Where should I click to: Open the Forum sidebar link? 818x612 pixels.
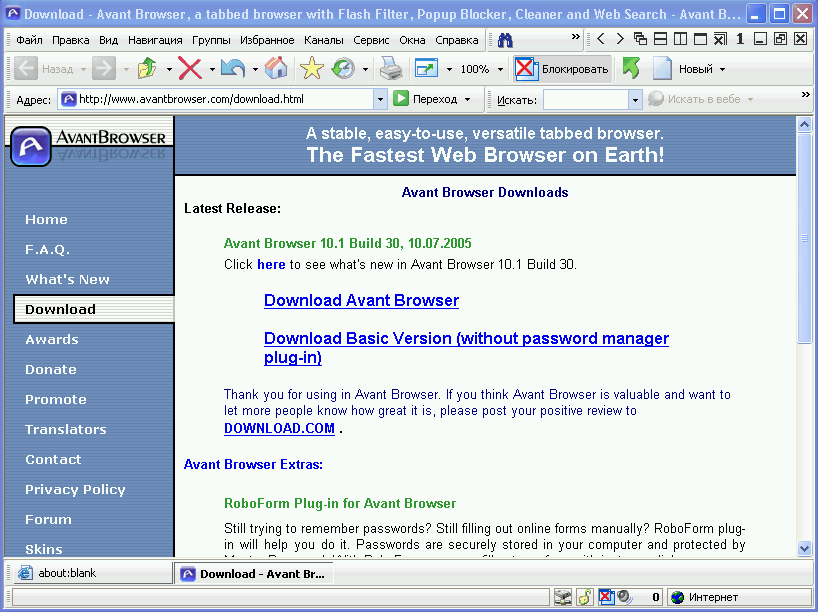click(x=49, y=519)
